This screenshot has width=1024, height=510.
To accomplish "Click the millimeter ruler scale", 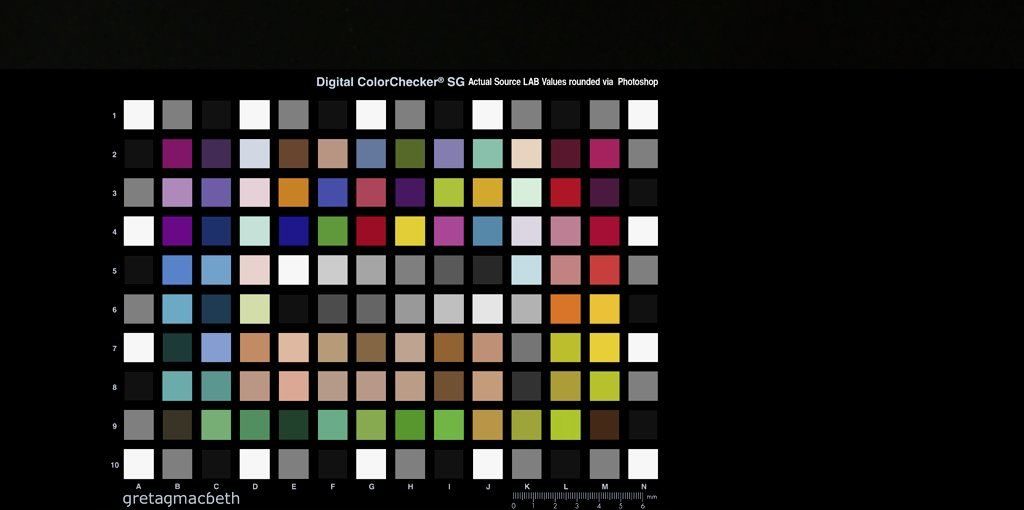I will (x=580, y=496).
